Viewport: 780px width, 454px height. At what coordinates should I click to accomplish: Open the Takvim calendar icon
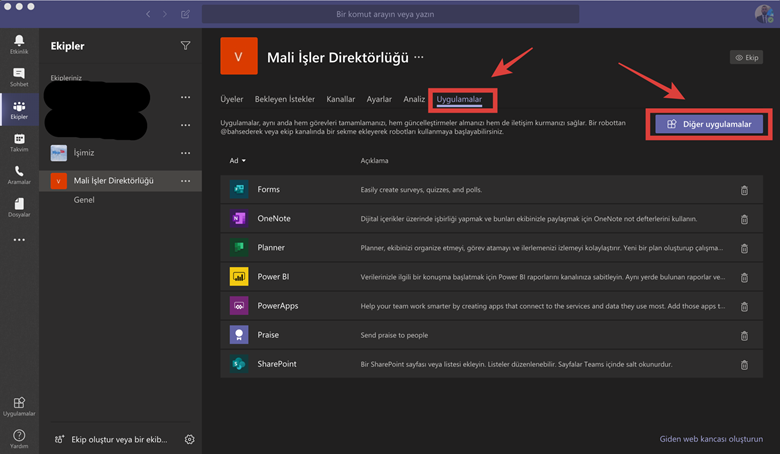point(19,142)
